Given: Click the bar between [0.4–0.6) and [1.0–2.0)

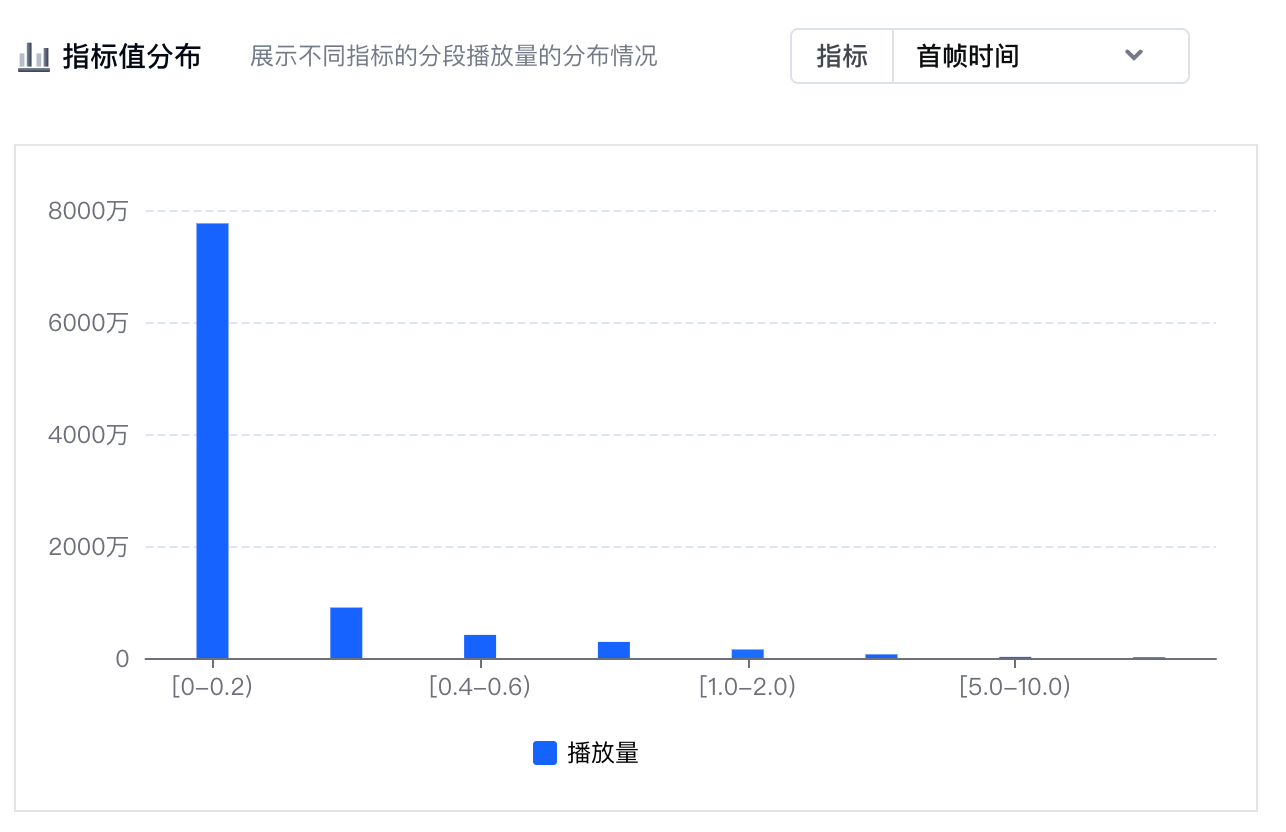Looking at the screenshot, I should click(614, 650).
